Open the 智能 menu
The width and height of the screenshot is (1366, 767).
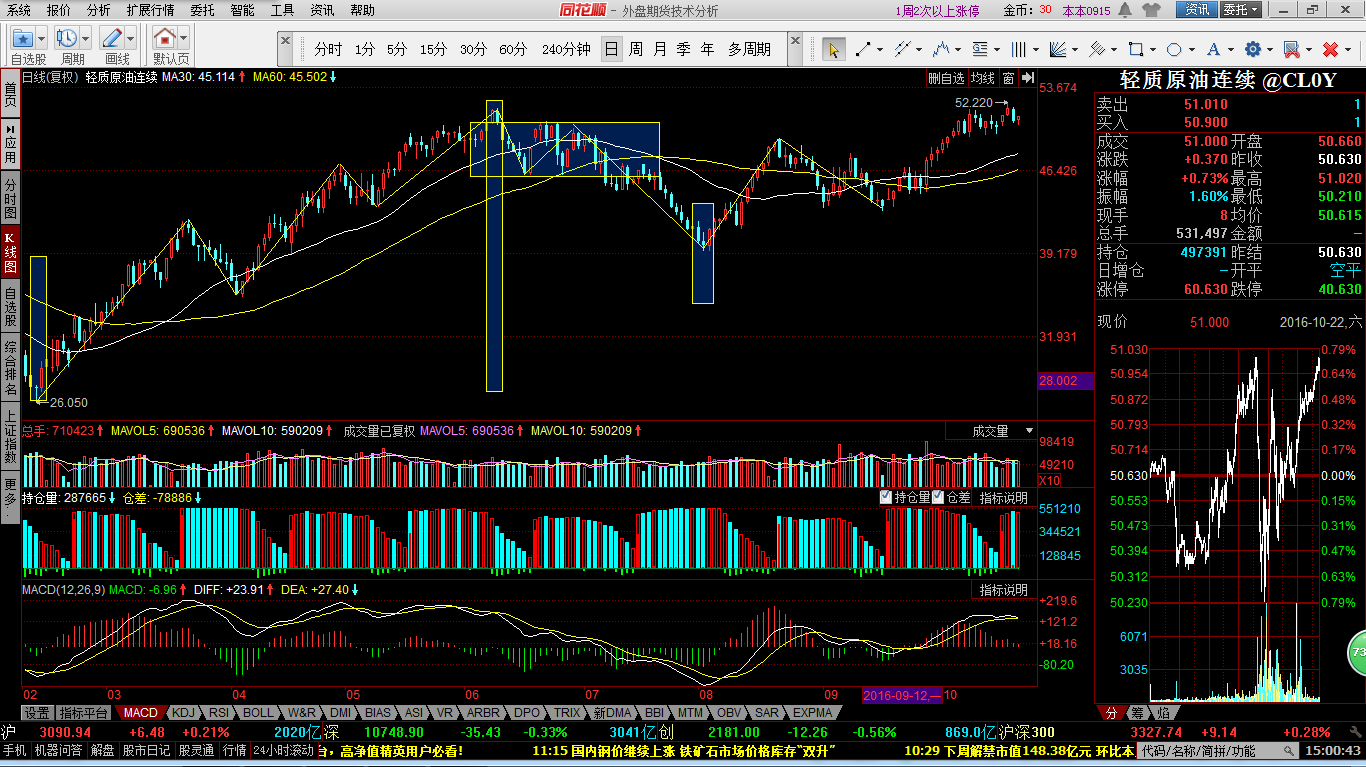click(242, 10)
